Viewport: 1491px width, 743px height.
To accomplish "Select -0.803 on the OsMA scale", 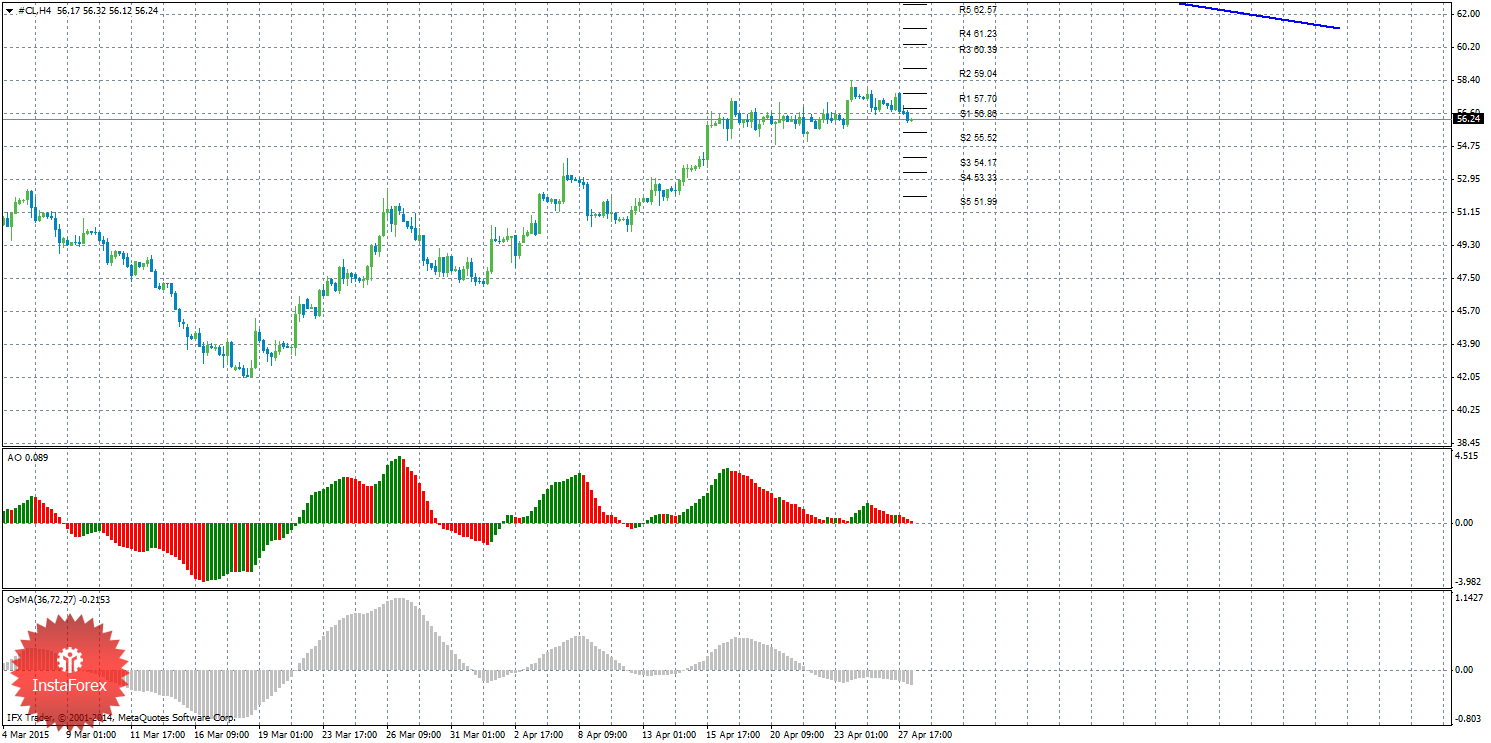I will [x=1467, y=718].
